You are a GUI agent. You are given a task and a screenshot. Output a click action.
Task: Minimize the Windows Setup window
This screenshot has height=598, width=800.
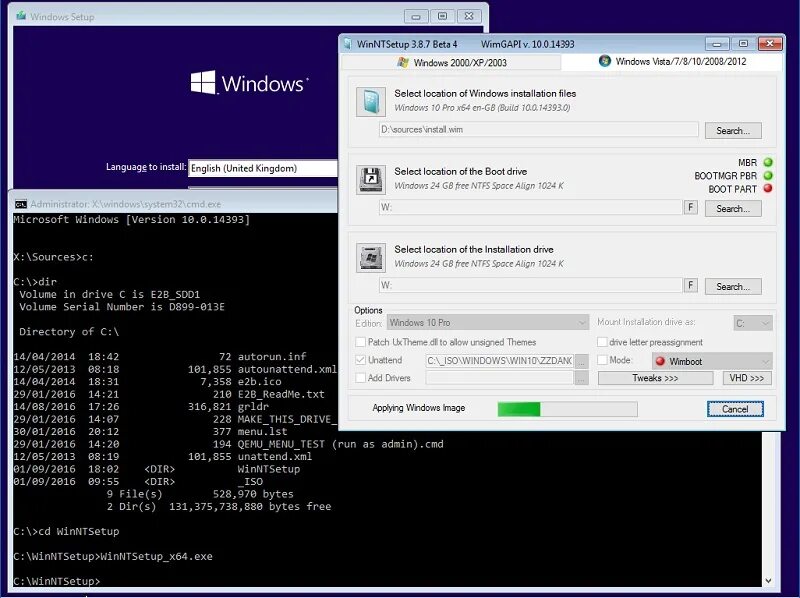pos(416,16)
